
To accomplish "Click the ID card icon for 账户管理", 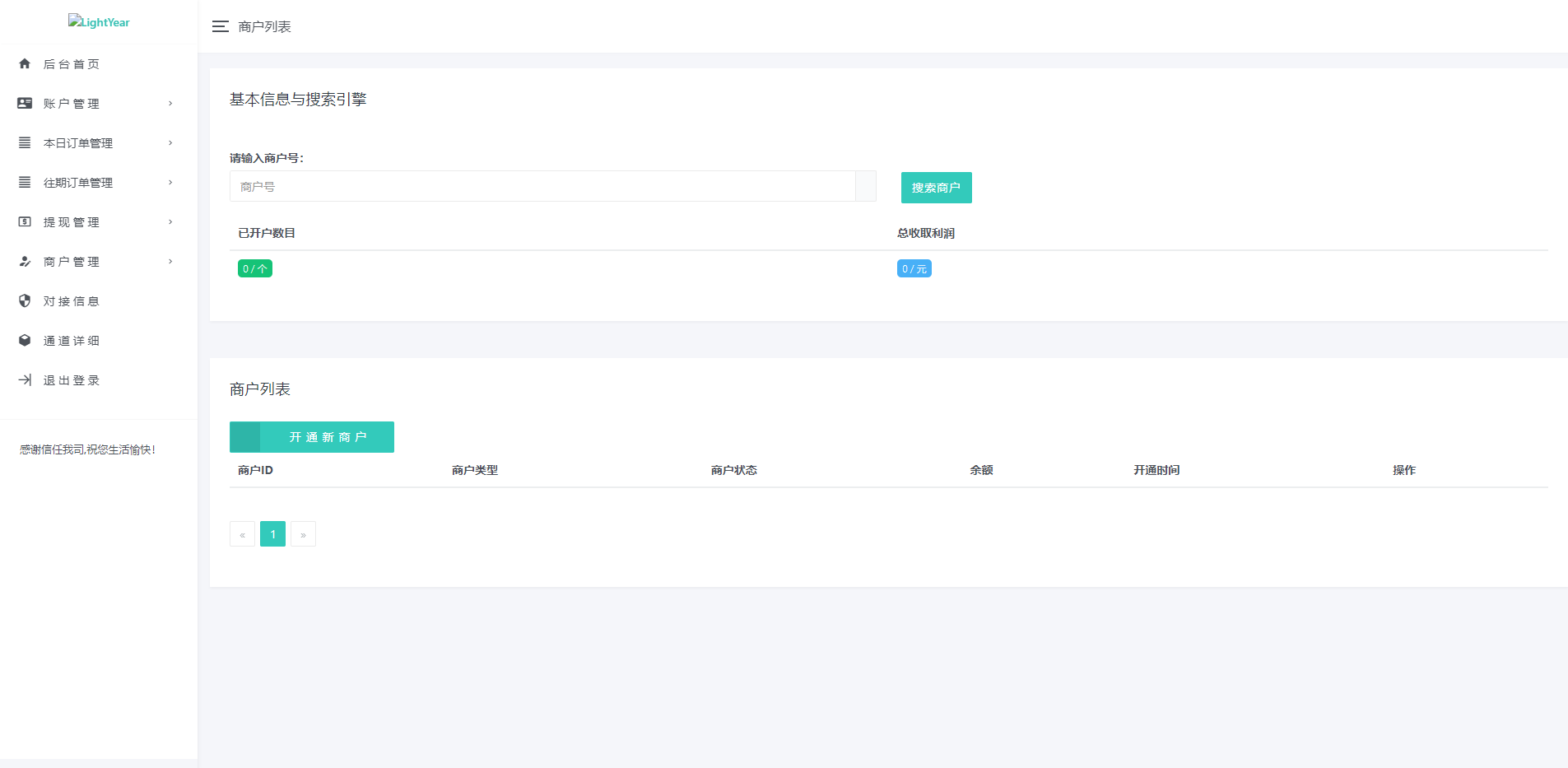I will (25, 103).
